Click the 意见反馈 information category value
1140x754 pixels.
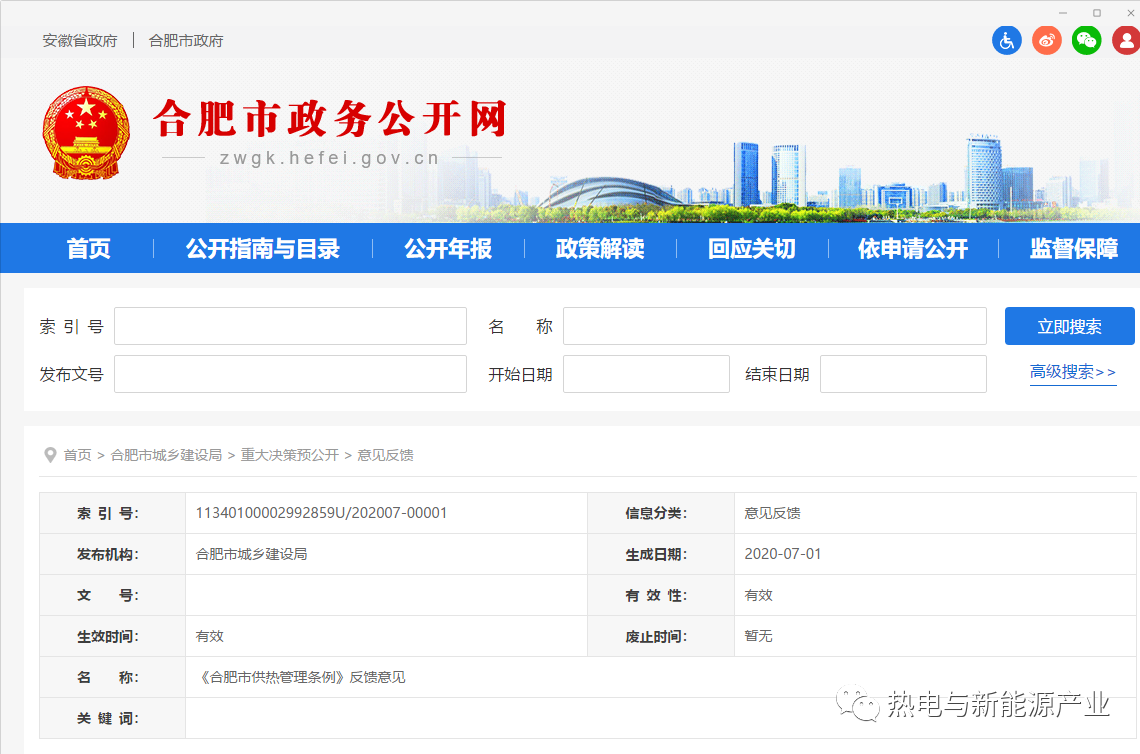tap(772, 513)
